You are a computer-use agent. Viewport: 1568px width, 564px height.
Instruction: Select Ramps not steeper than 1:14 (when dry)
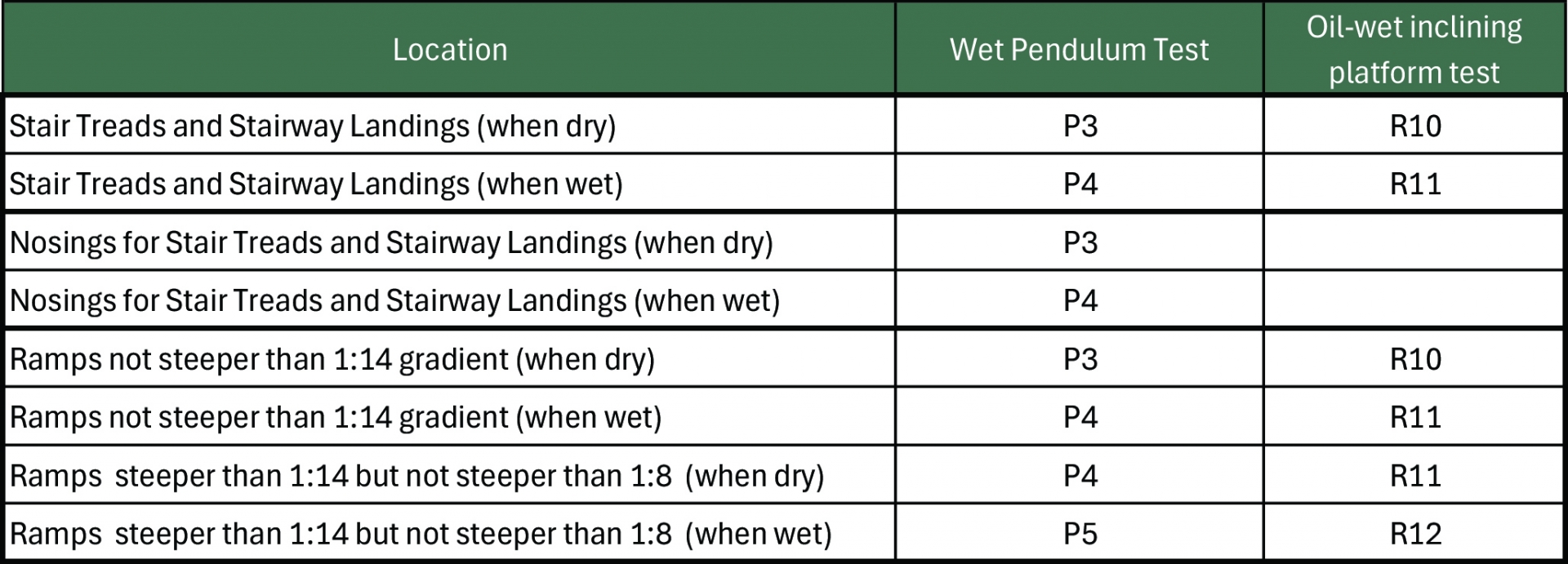coord(332,360)
